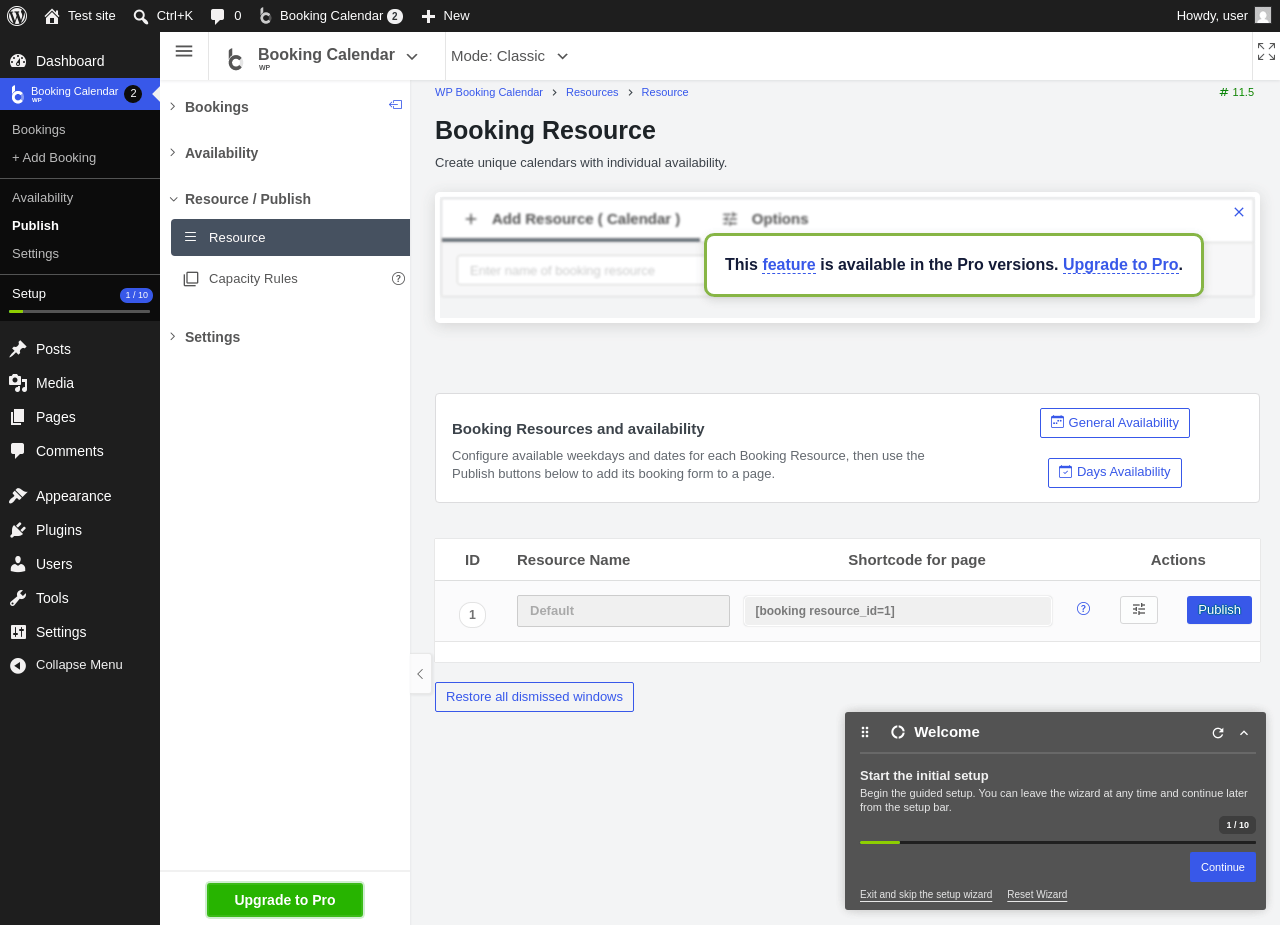Click the Welcome panel drag handle
1280x925 pixels.
pyautogui.click(x=865, y=732)
